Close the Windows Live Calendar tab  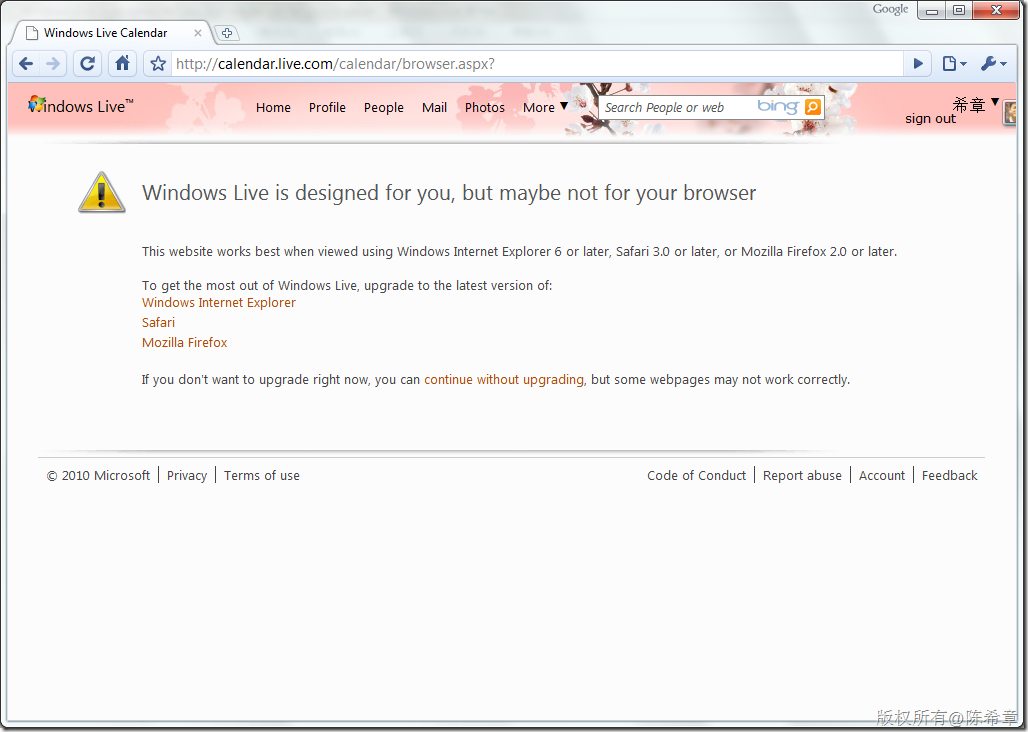click(x=197, y=33)
